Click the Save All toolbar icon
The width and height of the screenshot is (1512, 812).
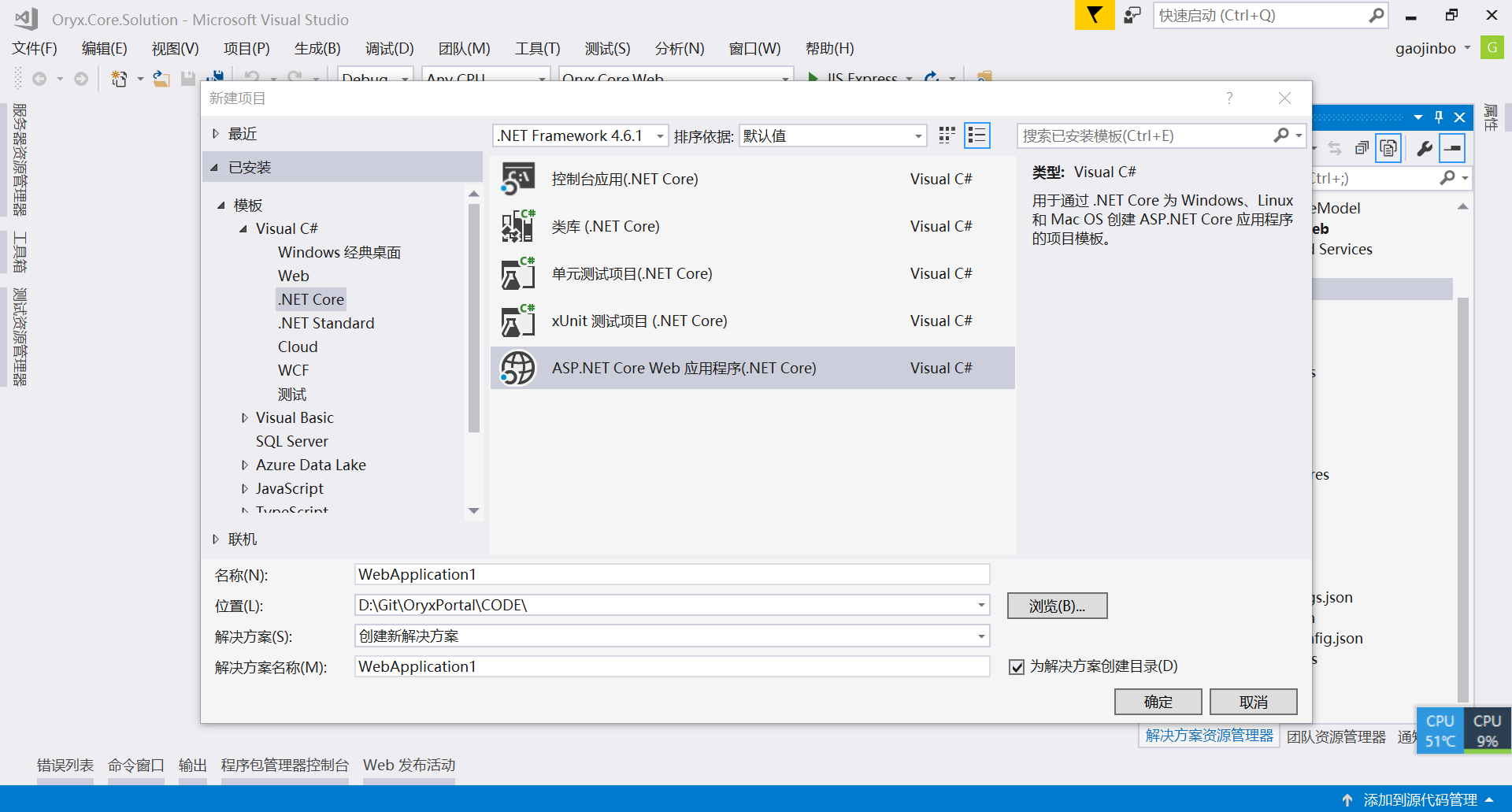214,76
